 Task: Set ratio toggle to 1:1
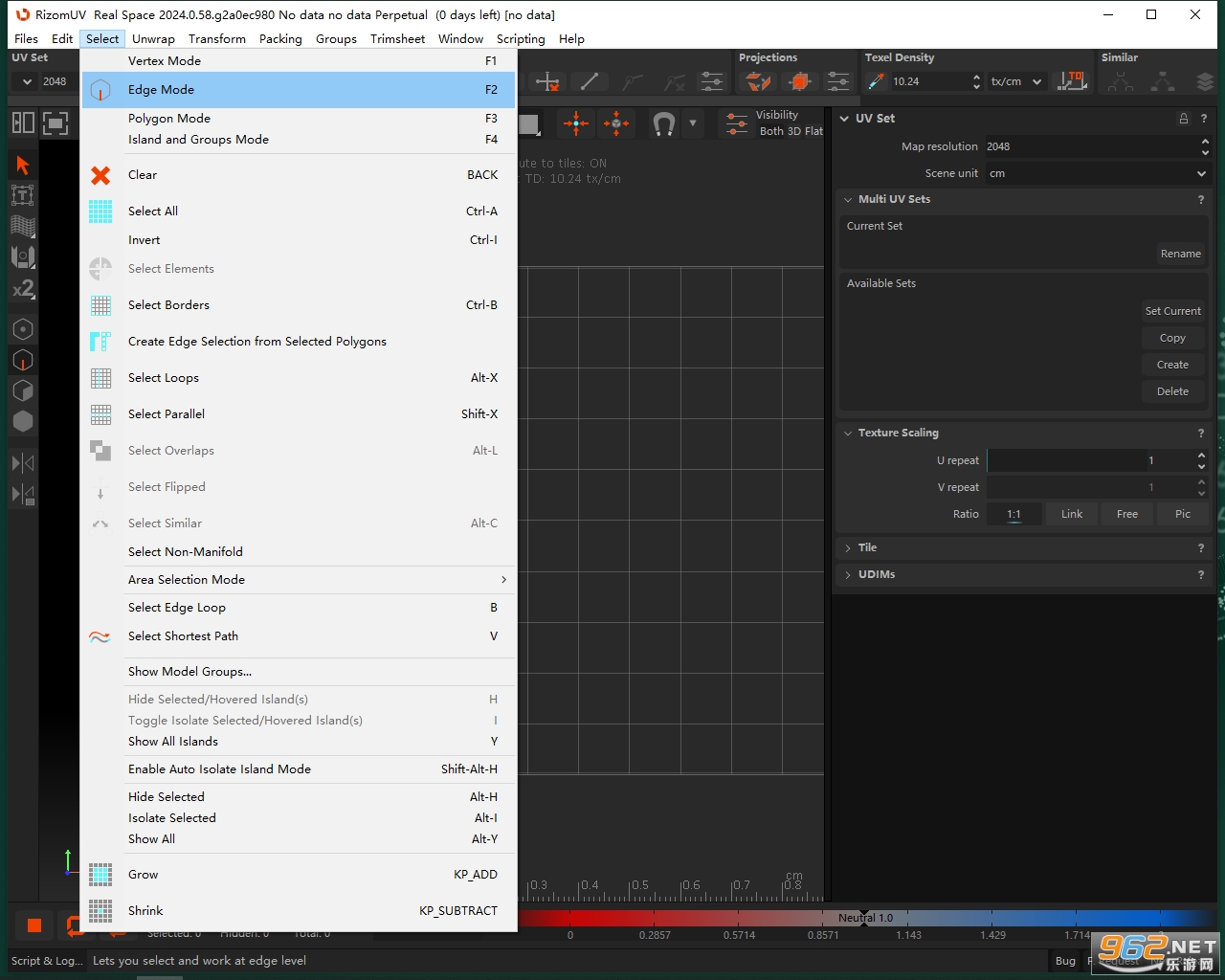pyautogui.click(x=1014, y=514)
